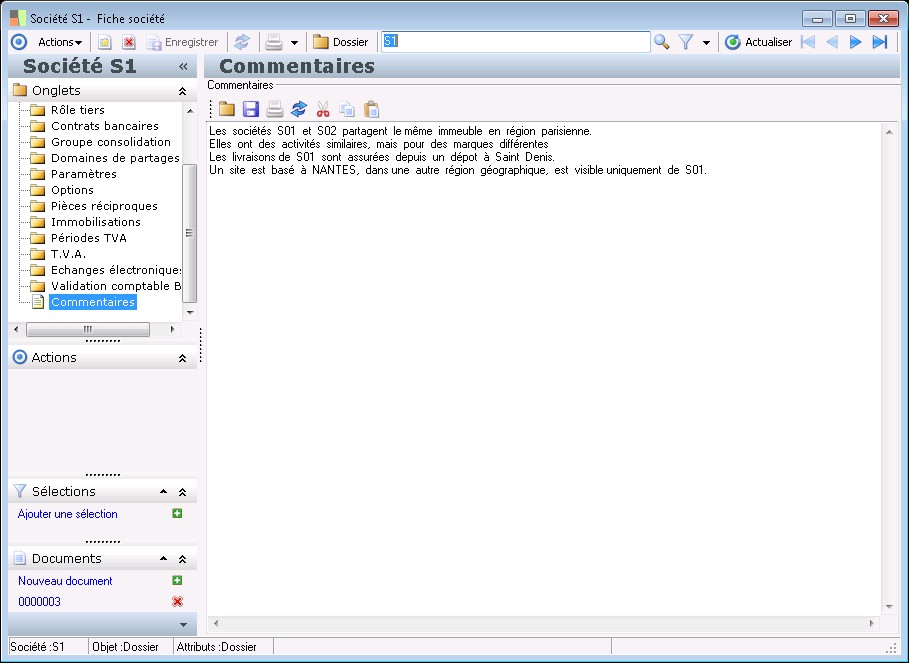Open folder icon in Commentaires toolbar
The width and height of the screenshot is (909, 663).
pyautogui.click(x=227, y=109)
